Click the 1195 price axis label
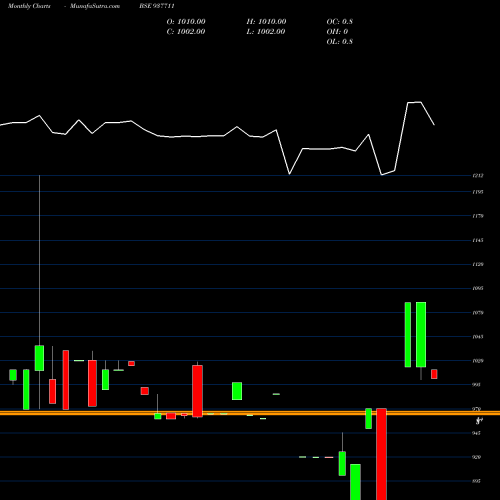This screenshot has height=500, width=500. tap(478, 192)
